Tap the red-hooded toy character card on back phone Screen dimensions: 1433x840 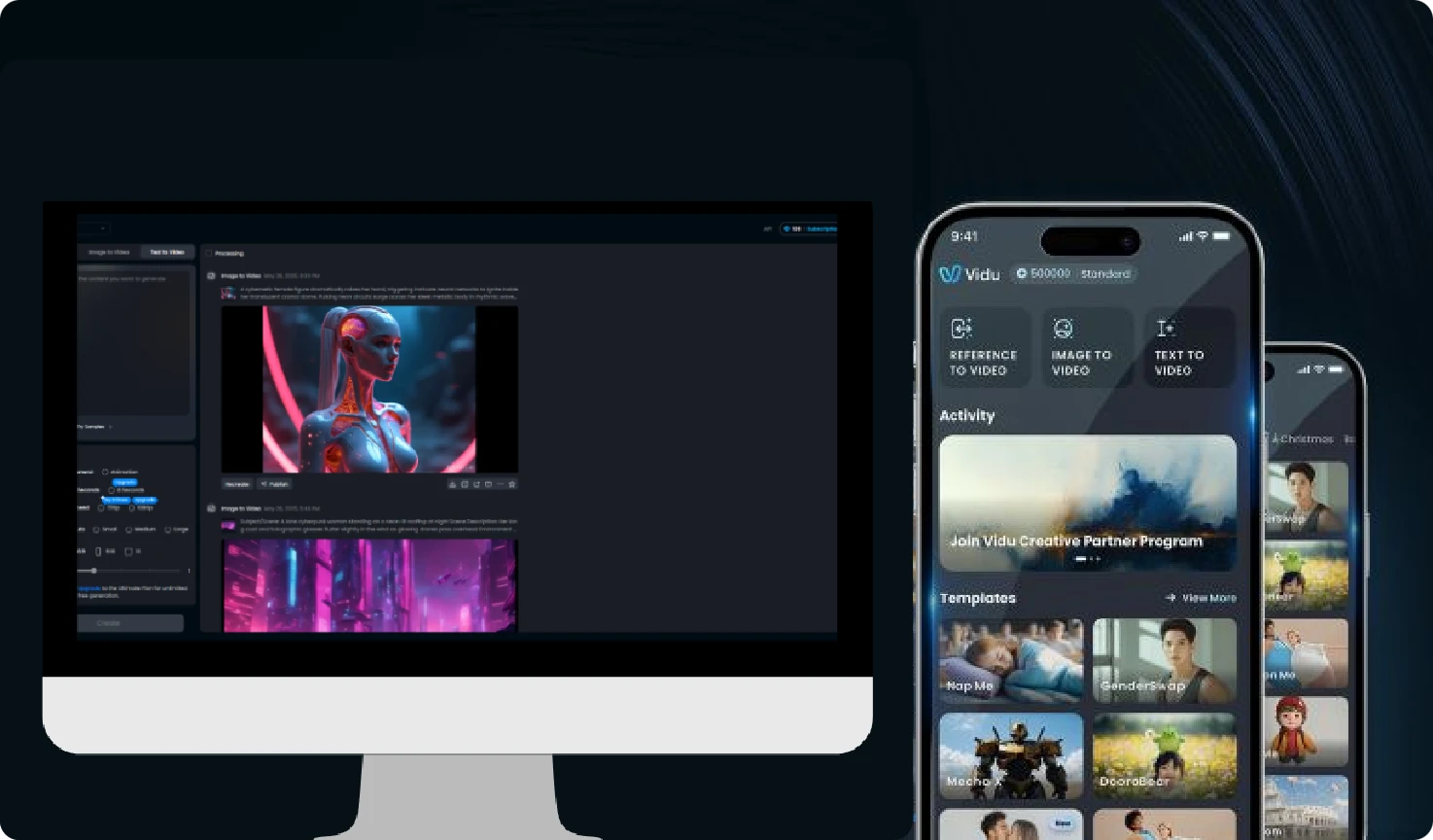pyautogui.click(x=1306, y=730)
